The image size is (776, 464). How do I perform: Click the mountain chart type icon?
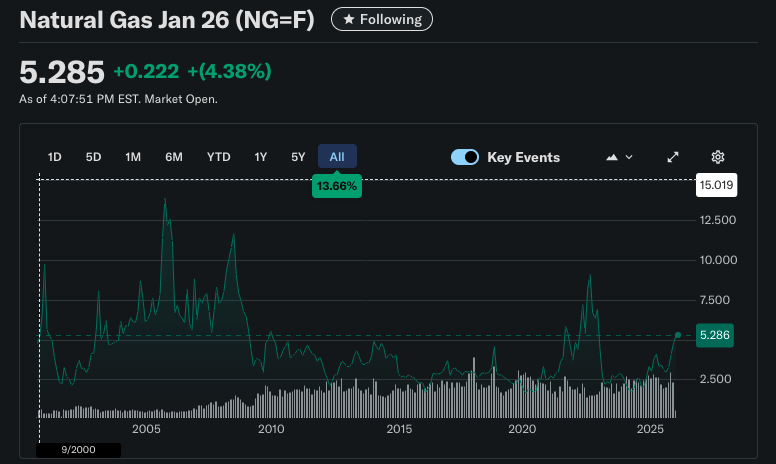[x=611, y=157]
